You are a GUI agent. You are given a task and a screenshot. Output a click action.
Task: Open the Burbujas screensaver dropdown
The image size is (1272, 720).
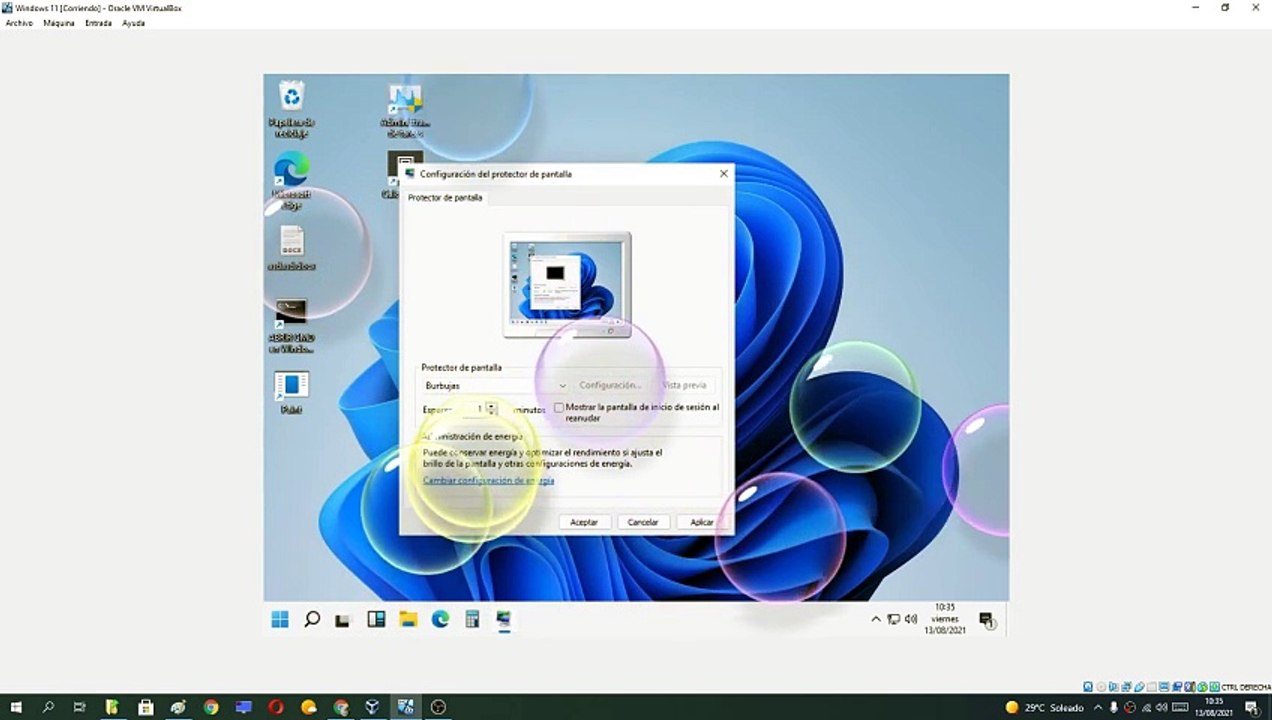click(x=496, y=385)
